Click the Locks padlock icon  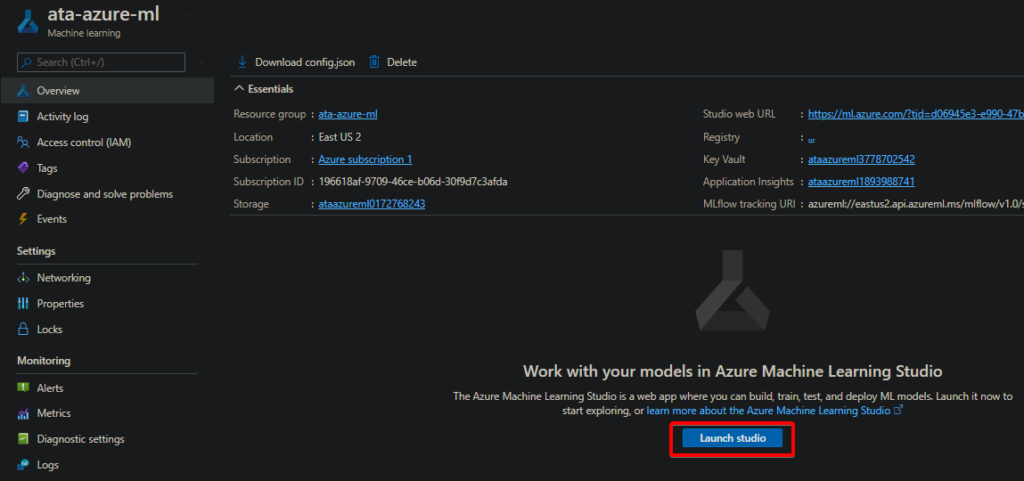click(24, 330)
